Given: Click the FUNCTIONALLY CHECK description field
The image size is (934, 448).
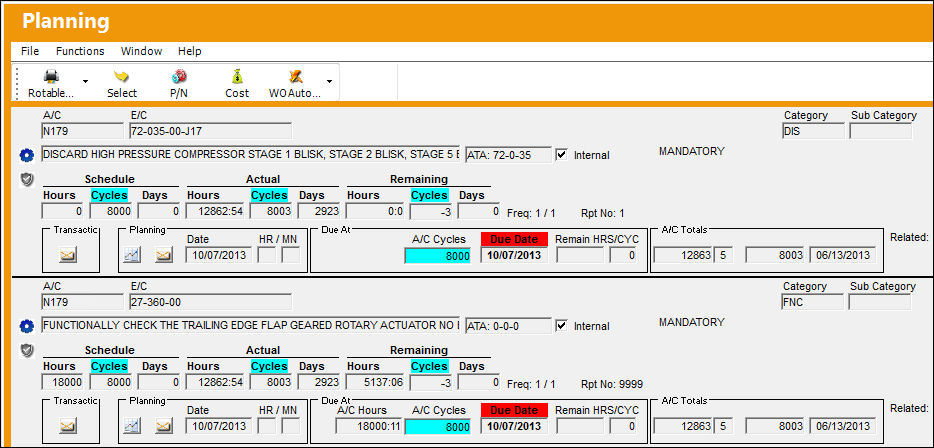Looking at the screenshot, I should [x=250, y=326].
